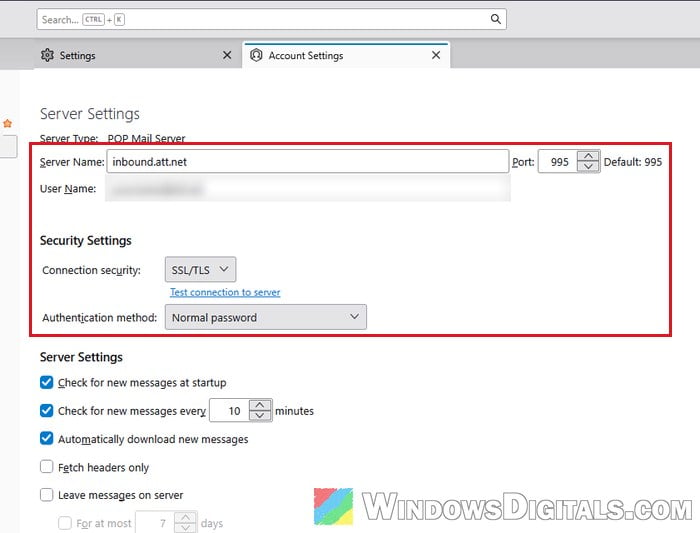The width and height of the screenshot is (700, 533).
Task: Click the Port number field
Action: 558,162
